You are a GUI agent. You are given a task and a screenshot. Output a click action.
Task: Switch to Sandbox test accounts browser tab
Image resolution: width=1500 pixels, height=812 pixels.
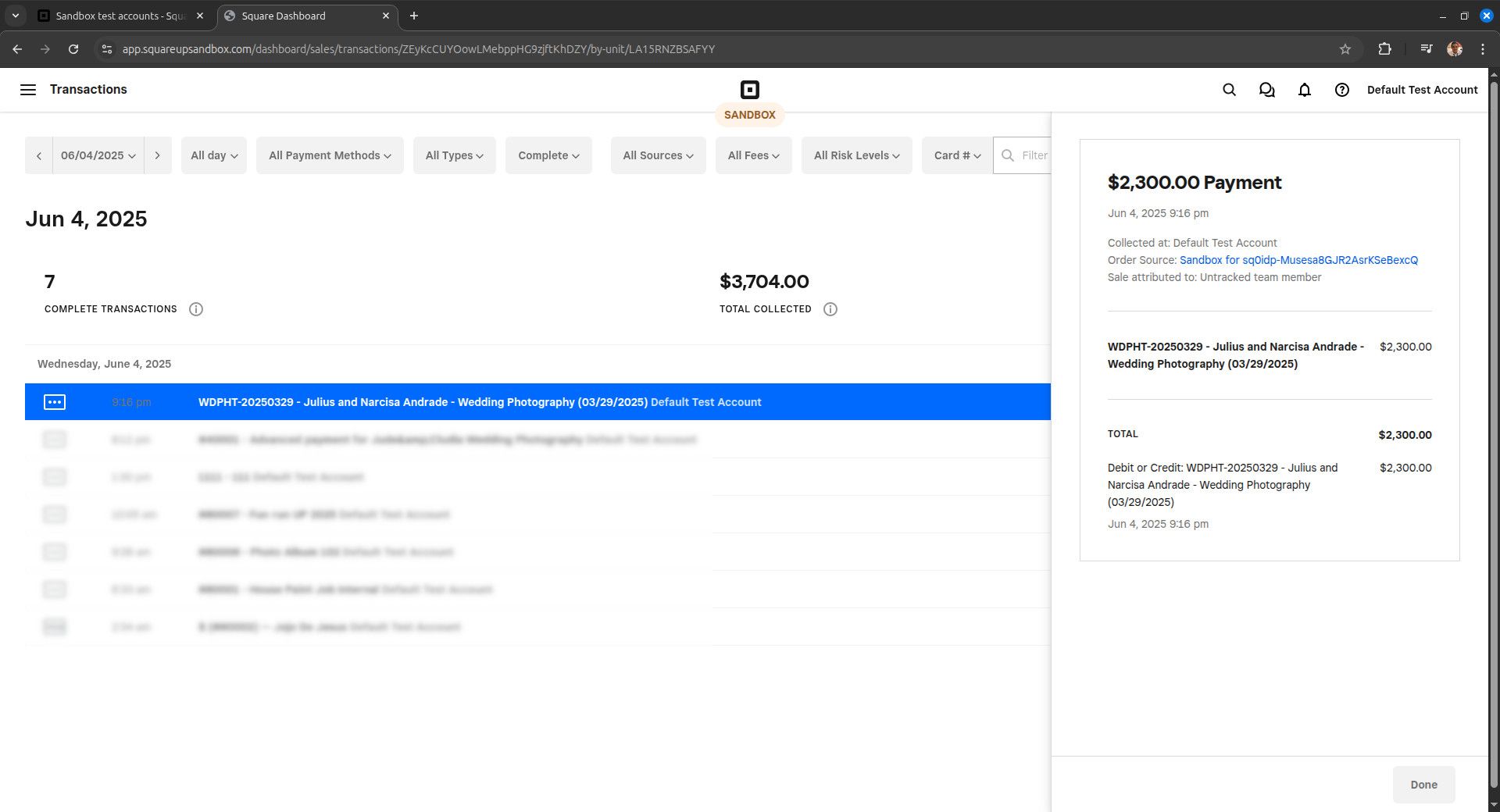pos(117,16)
